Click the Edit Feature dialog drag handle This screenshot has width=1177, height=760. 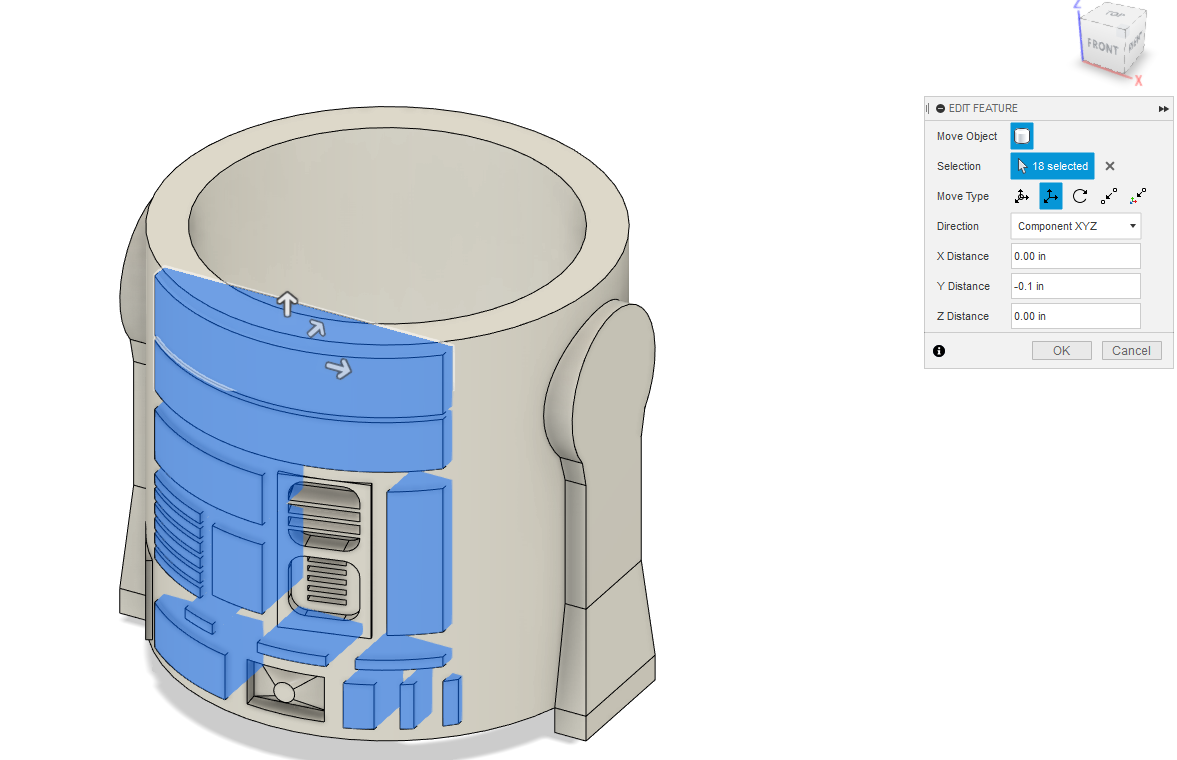pos(928,108)
